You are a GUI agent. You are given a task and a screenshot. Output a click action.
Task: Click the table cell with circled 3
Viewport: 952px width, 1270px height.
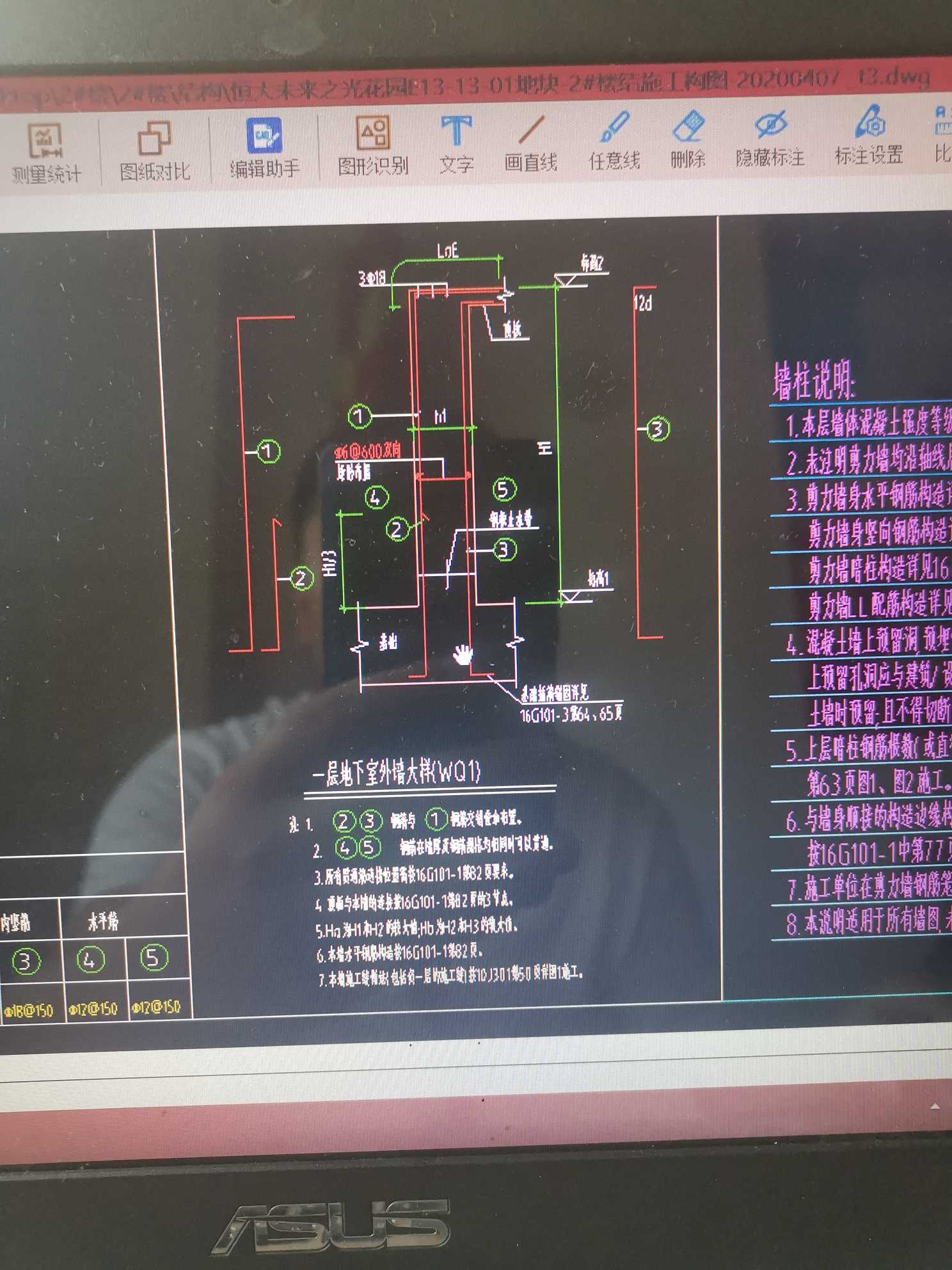point(26,961)
